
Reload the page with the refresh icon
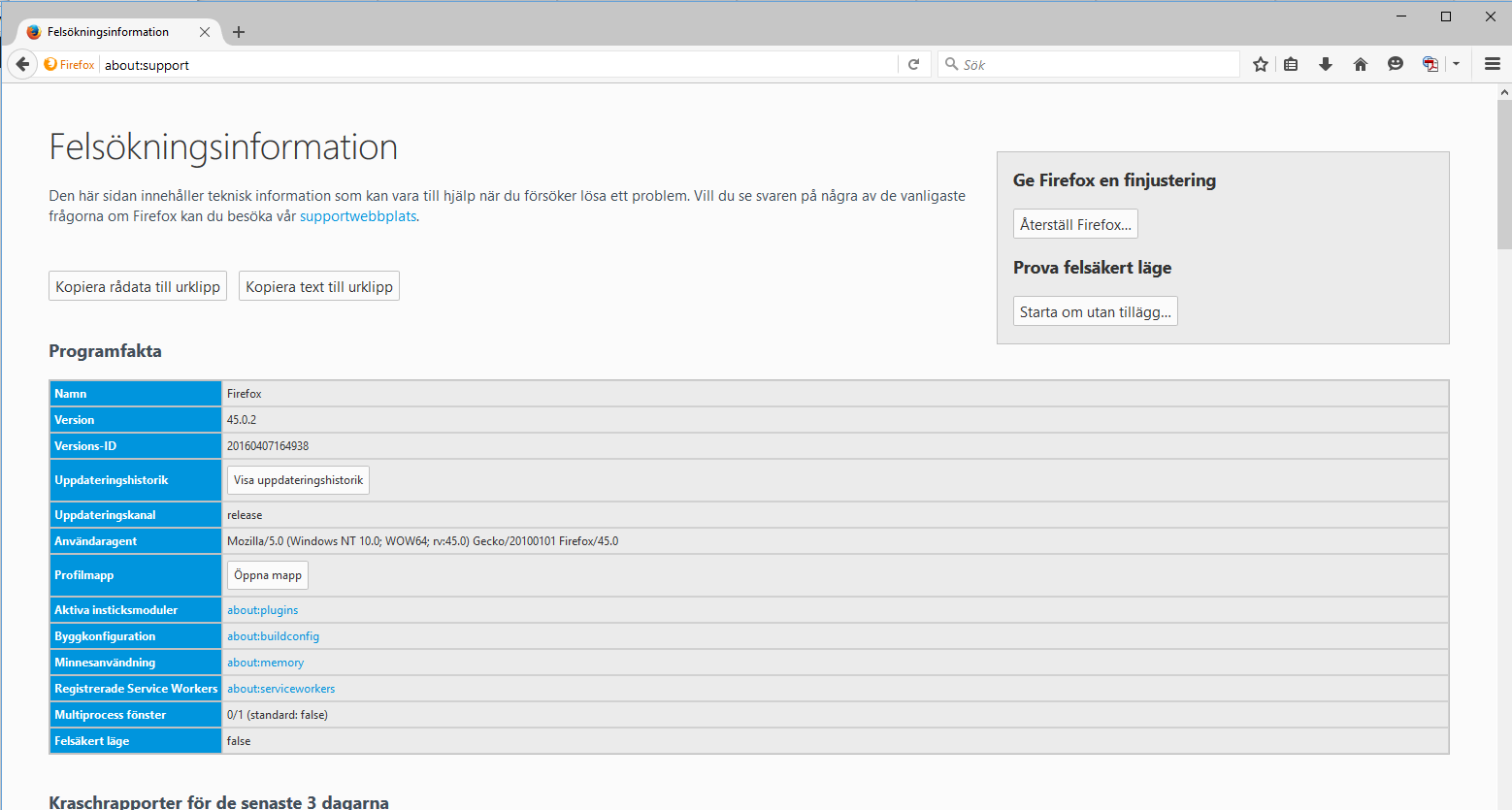(x=913, y=64)
